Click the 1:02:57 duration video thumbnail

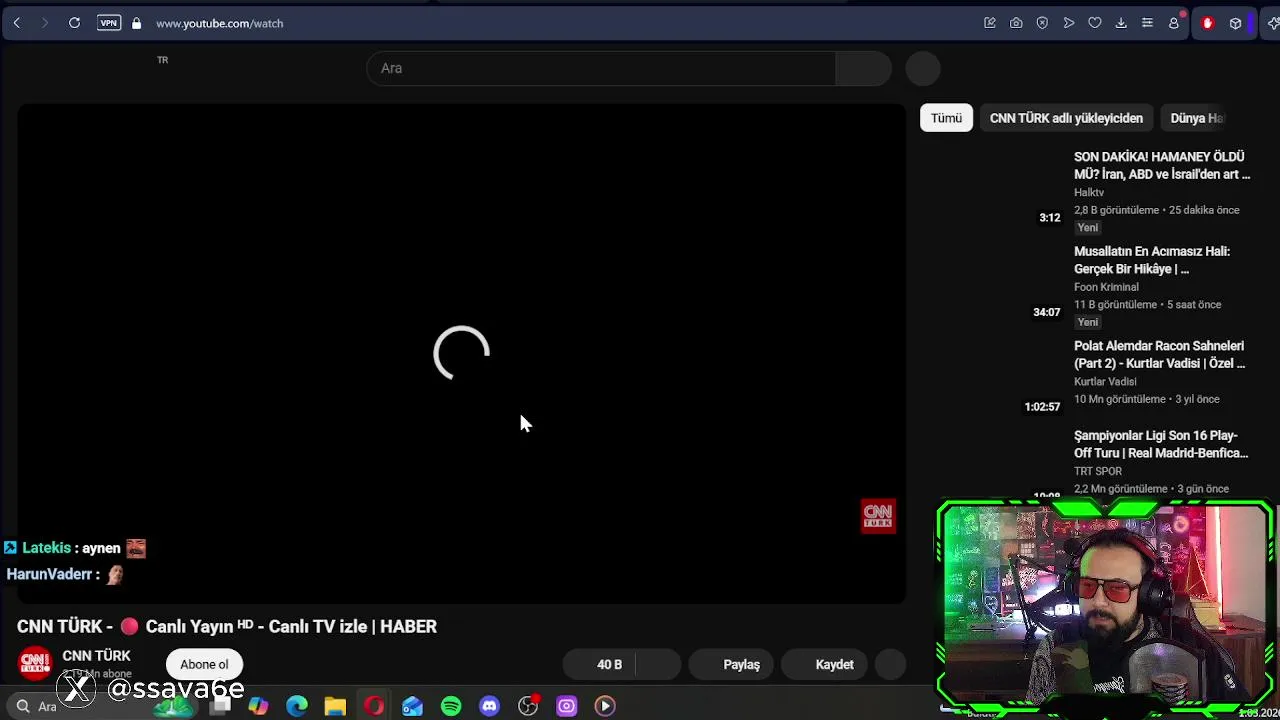[x=992, y=377]
